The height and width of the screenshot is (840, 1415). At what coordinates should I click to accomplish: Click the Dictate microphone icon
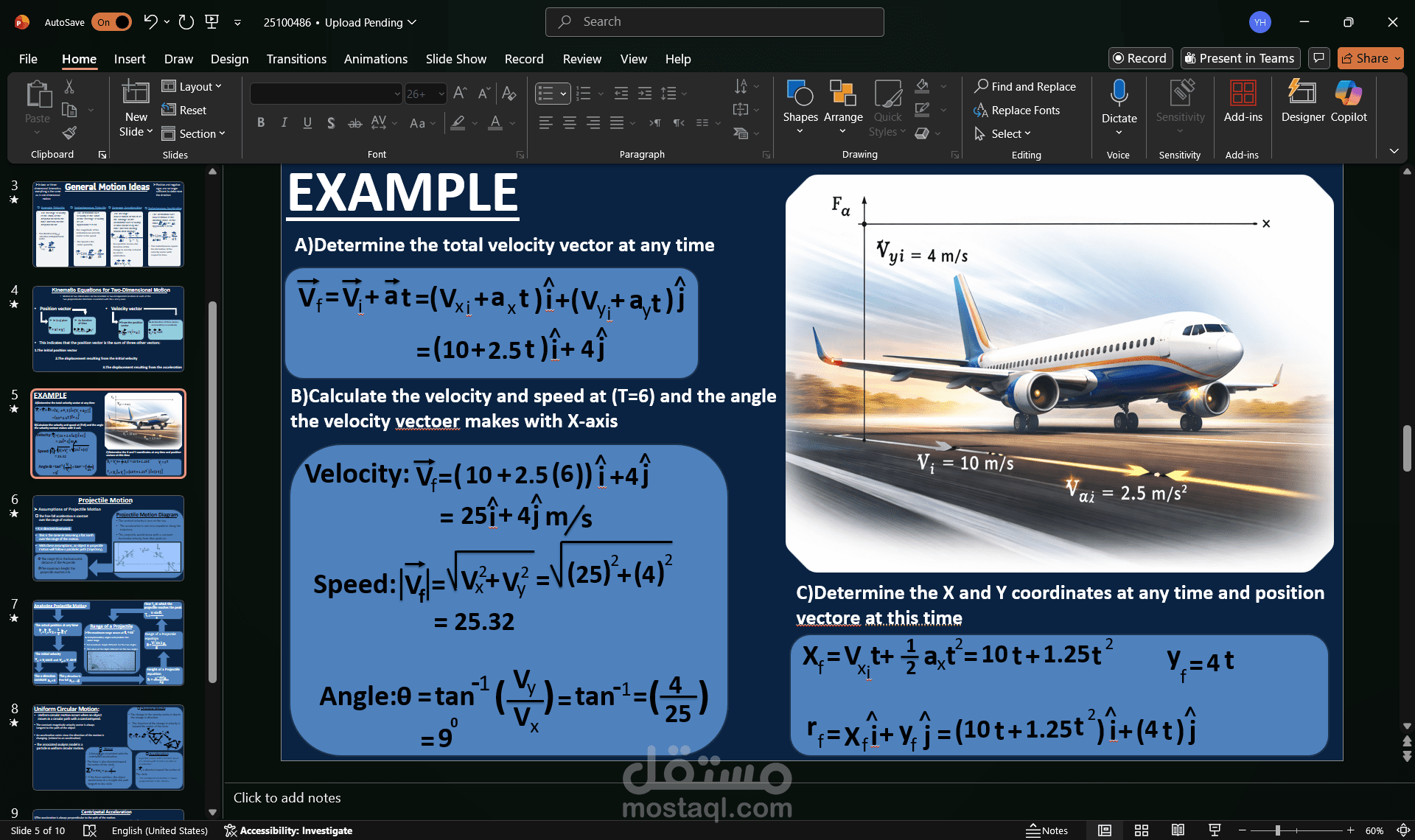1119,94
